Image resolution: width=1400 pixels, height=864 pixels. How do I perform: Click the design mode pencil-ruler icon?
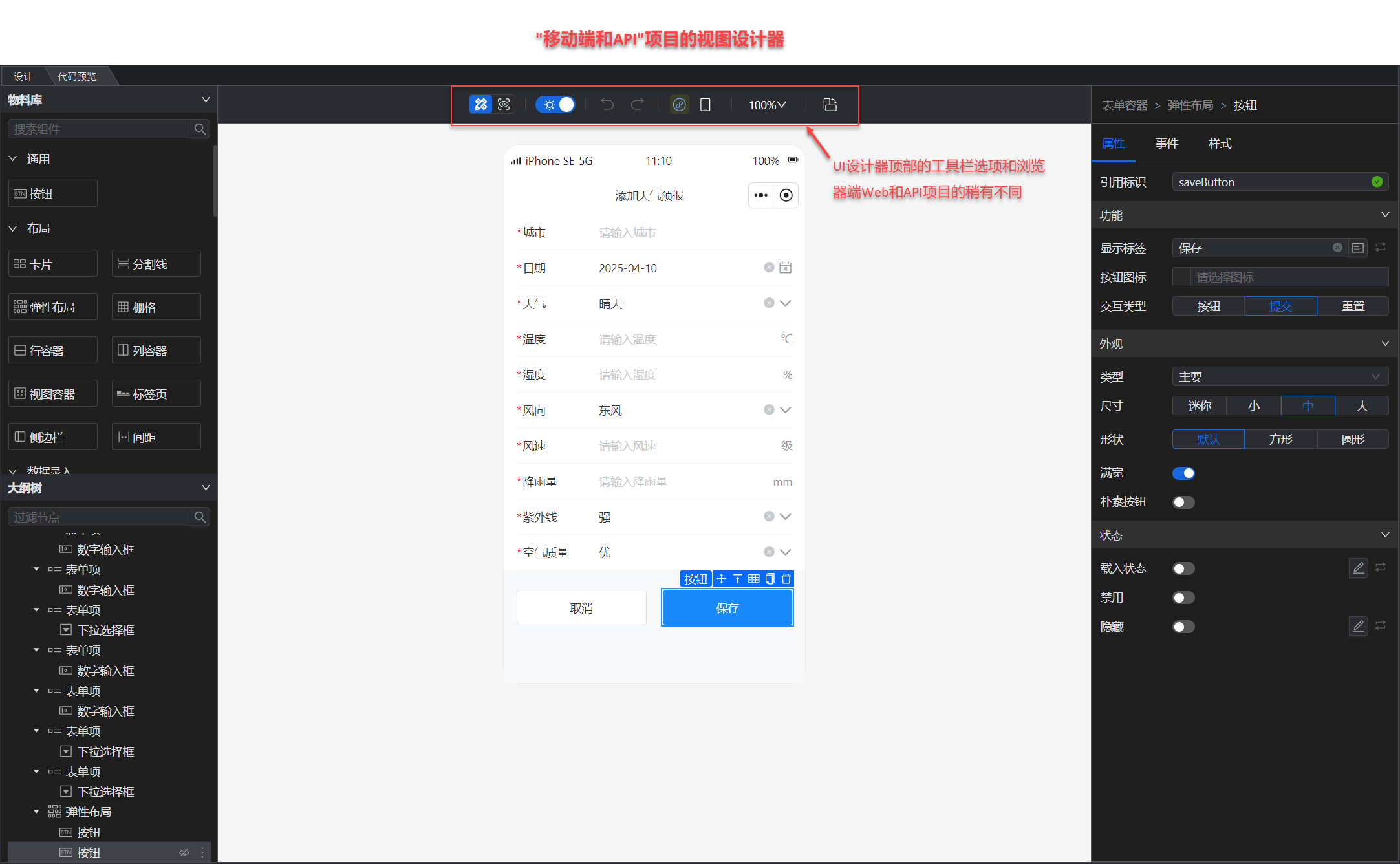point(480,104)
